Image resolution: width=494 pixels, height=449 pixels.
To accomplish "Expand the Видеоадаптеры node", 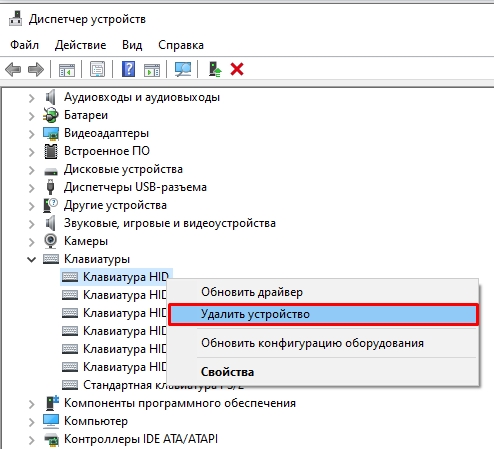I will coord(32,134).
